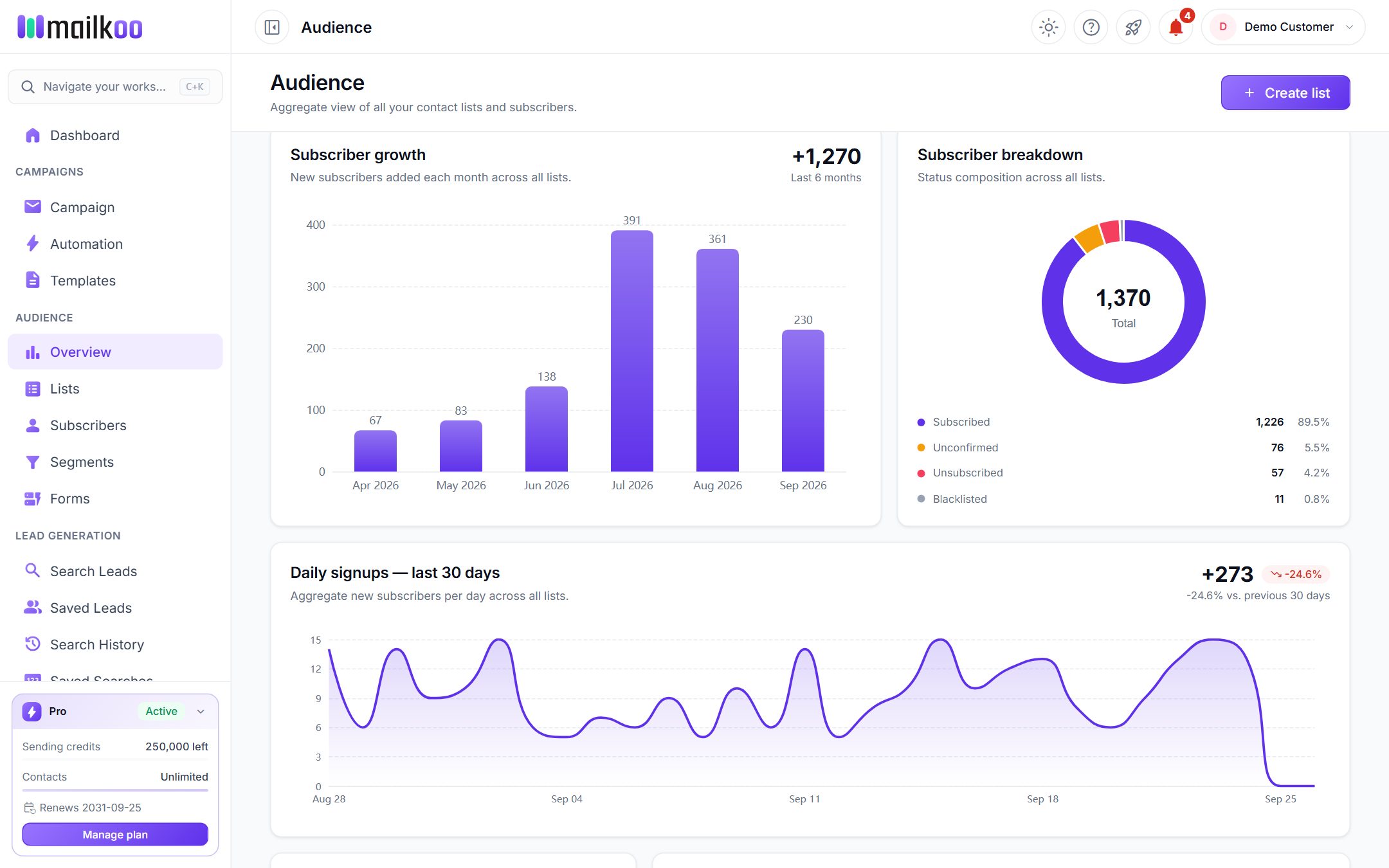The image size is (1389, 868).
Task: Click the Subscribed purple legend dot
Action: pos(921,422)
